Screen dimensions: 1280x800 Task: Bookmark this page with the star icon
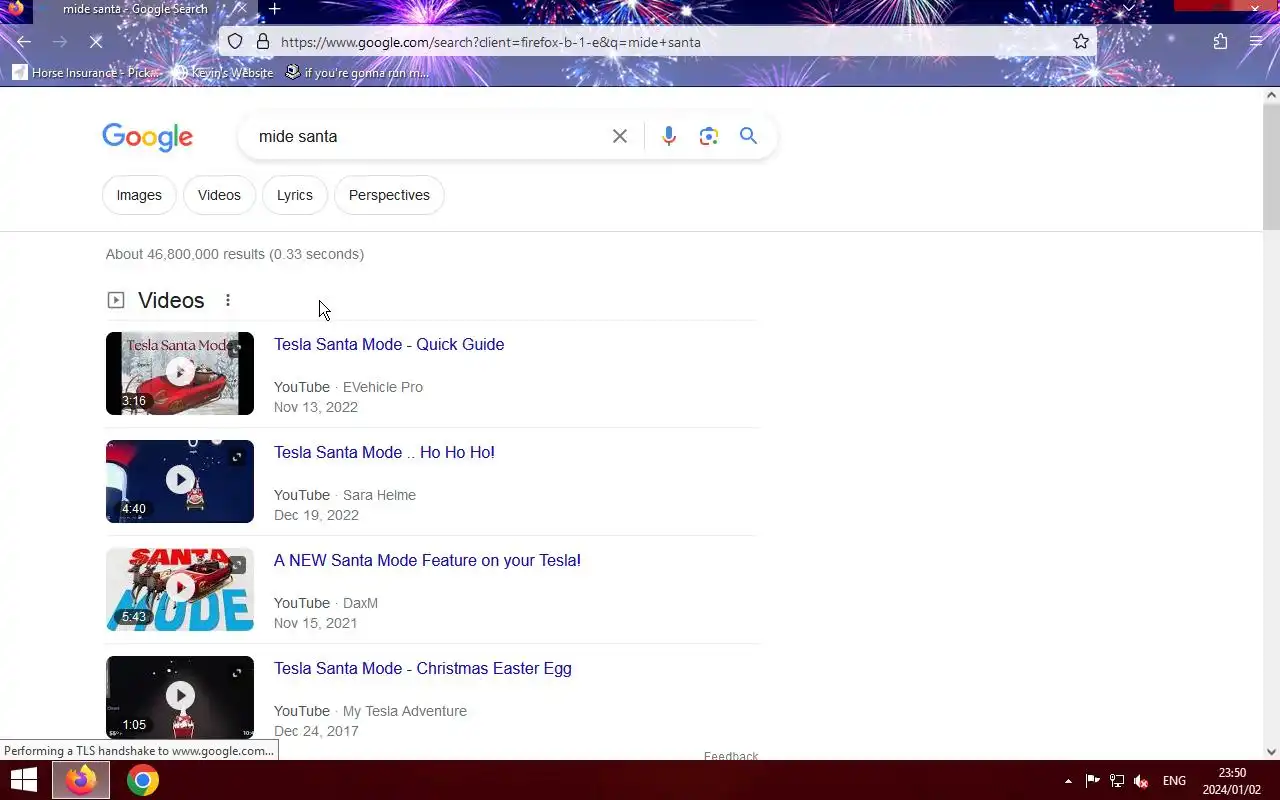coord(1081,42)
